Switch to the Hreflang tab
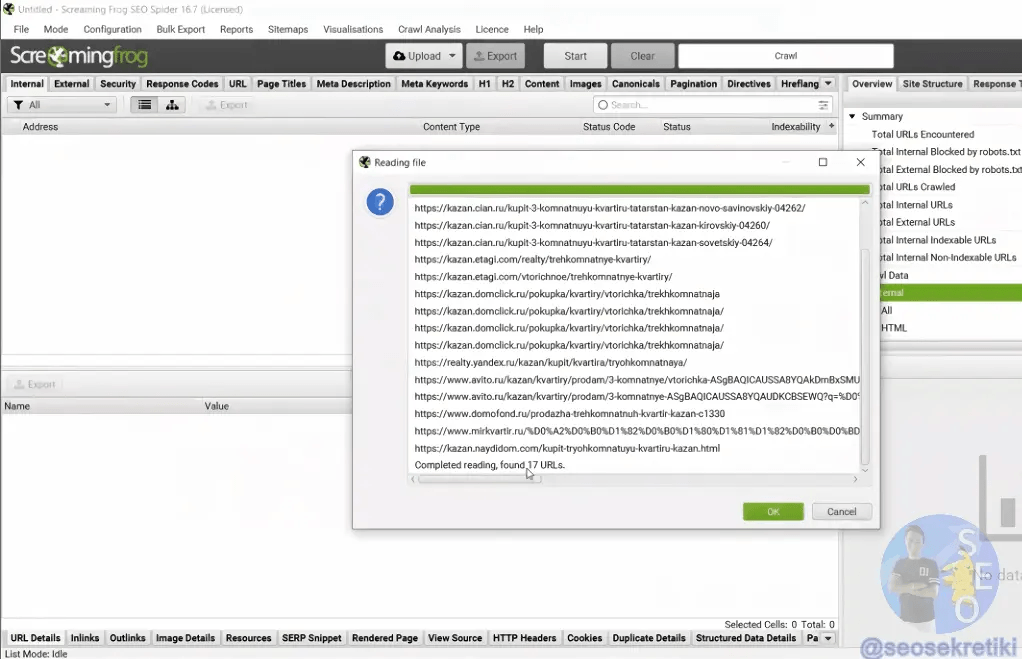Image resolution: width=1022 pixels, height=659 pixels. tap(800, 84)
